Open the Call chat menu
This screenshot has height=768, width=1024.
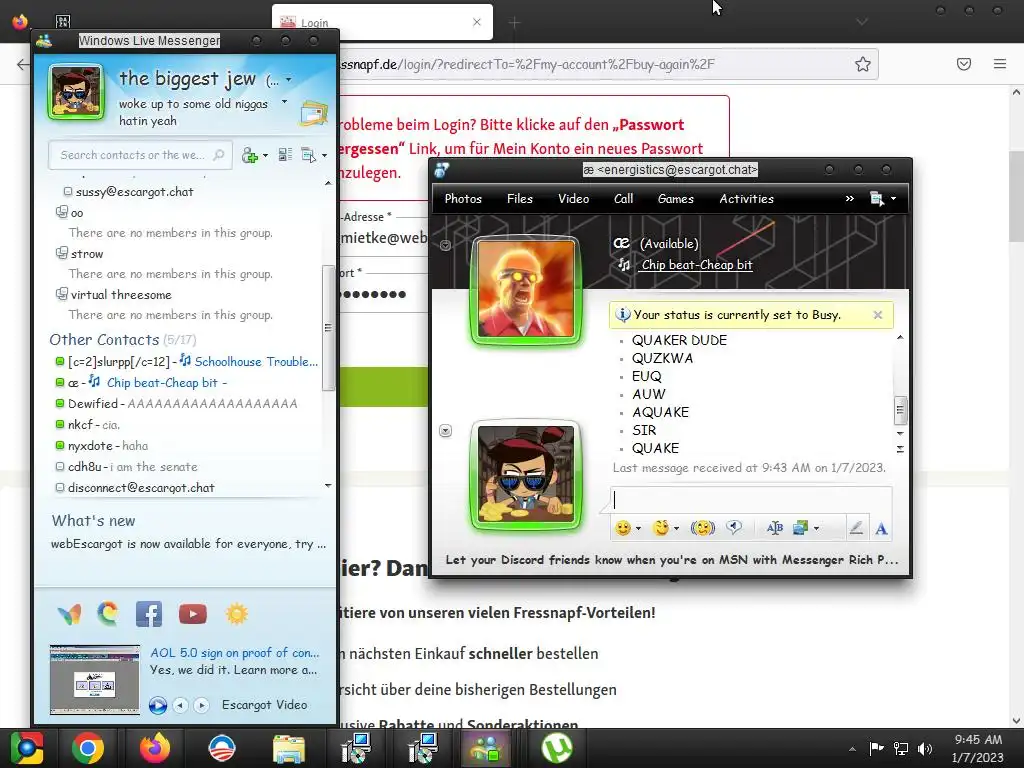coord(624,199)
